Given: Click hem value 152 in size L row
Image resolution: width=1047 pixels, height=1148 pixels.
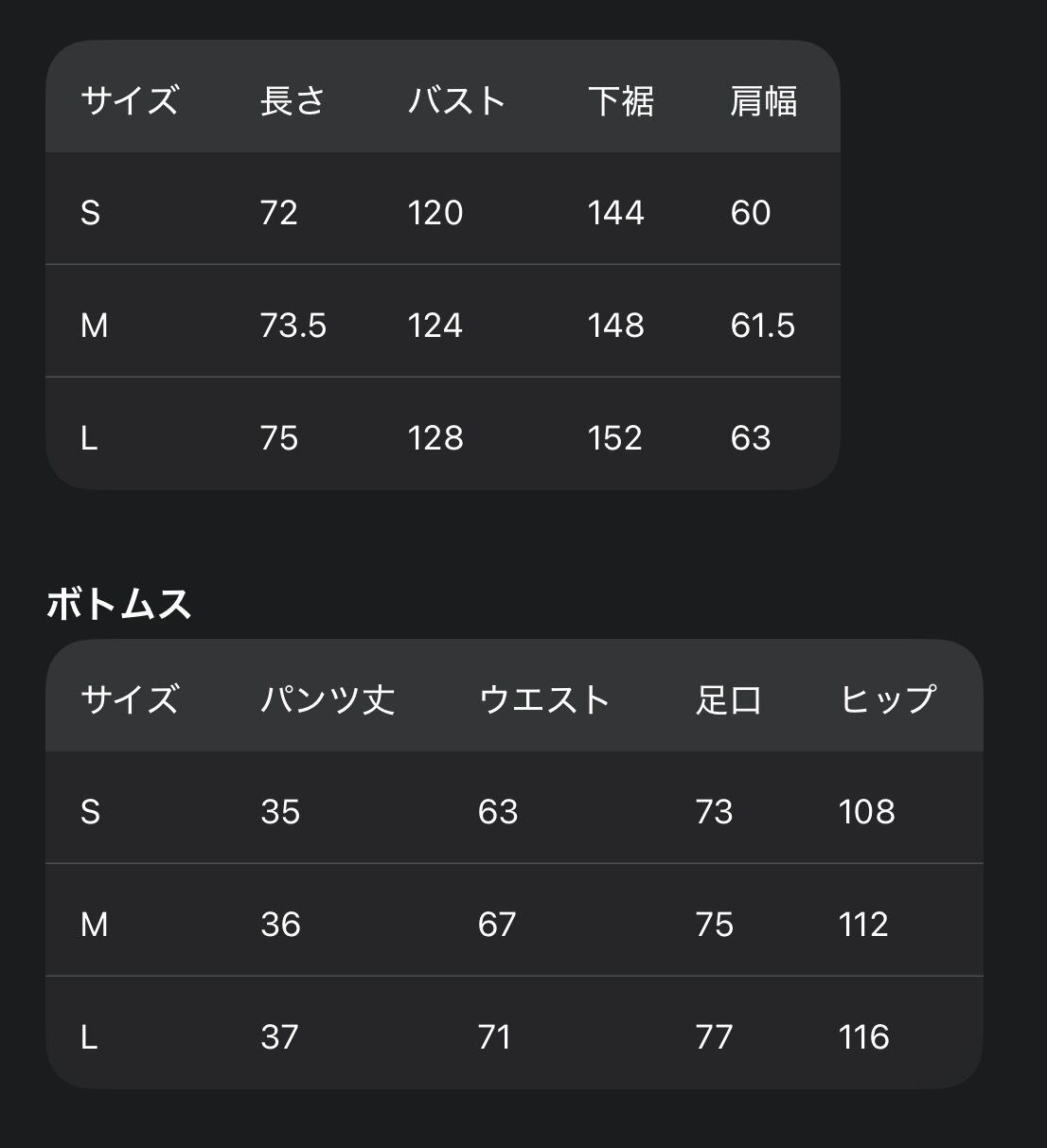Looking at the screenshot, I should coord(614,438).
